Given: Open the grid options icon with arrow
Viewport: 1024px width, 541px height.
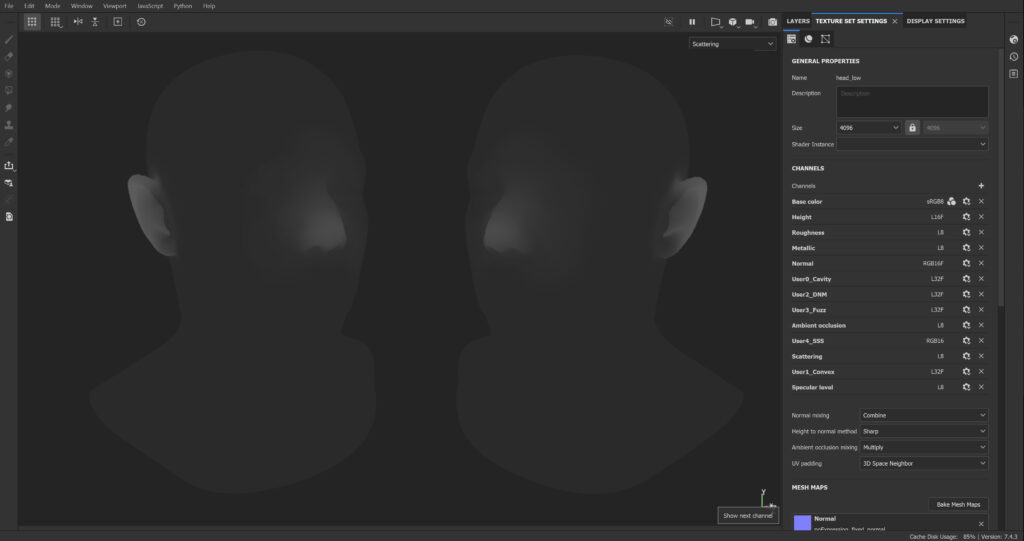Looking at the screenshot, I should [56, 22].
